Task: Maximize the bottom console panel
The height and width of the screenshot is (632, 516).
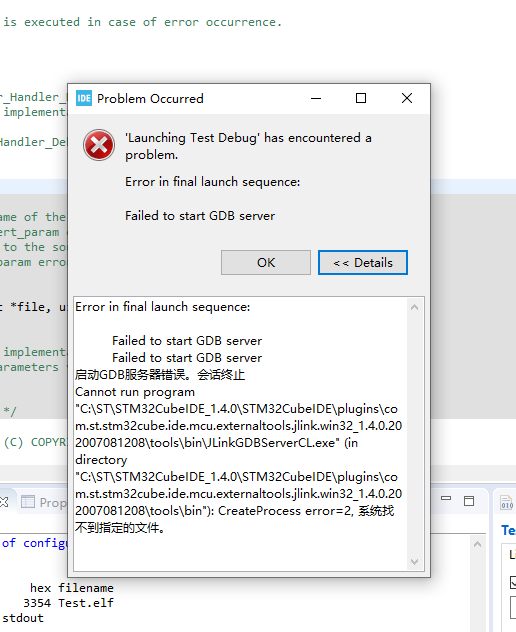Action: point(469,501)
